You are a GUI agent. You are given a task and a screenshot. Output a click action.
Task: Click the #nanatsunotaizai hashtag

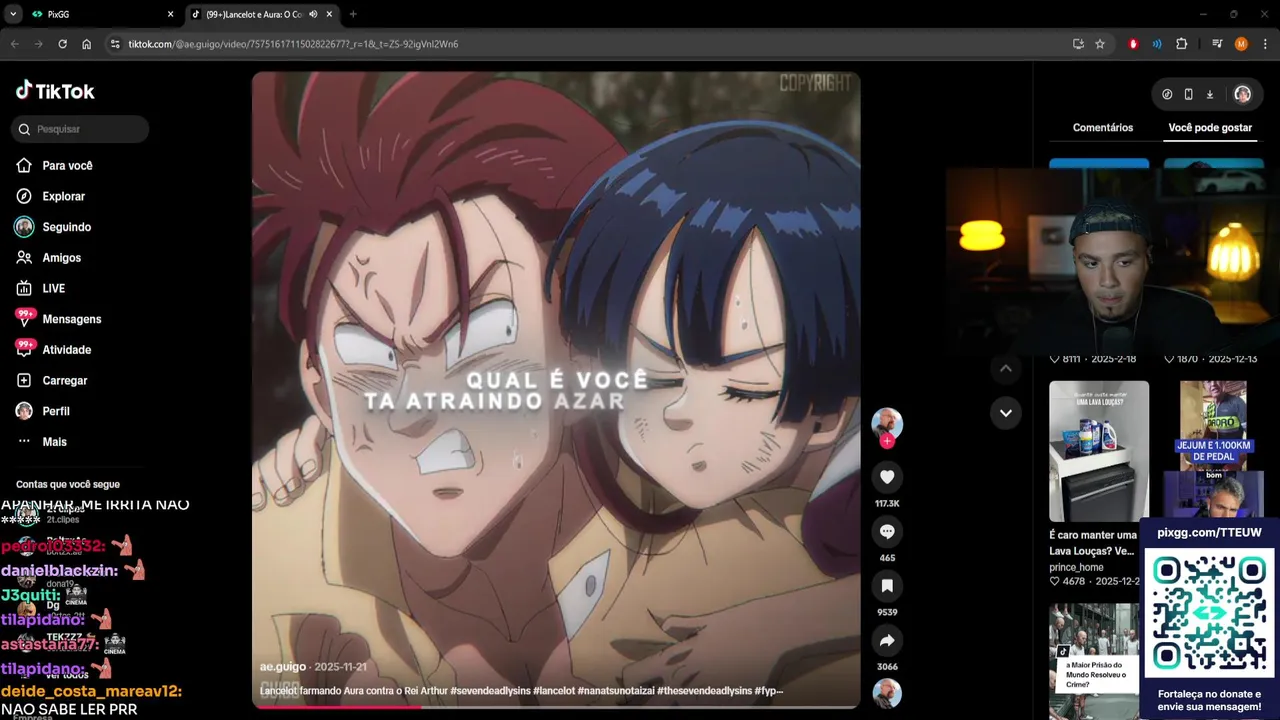(615, 691)
